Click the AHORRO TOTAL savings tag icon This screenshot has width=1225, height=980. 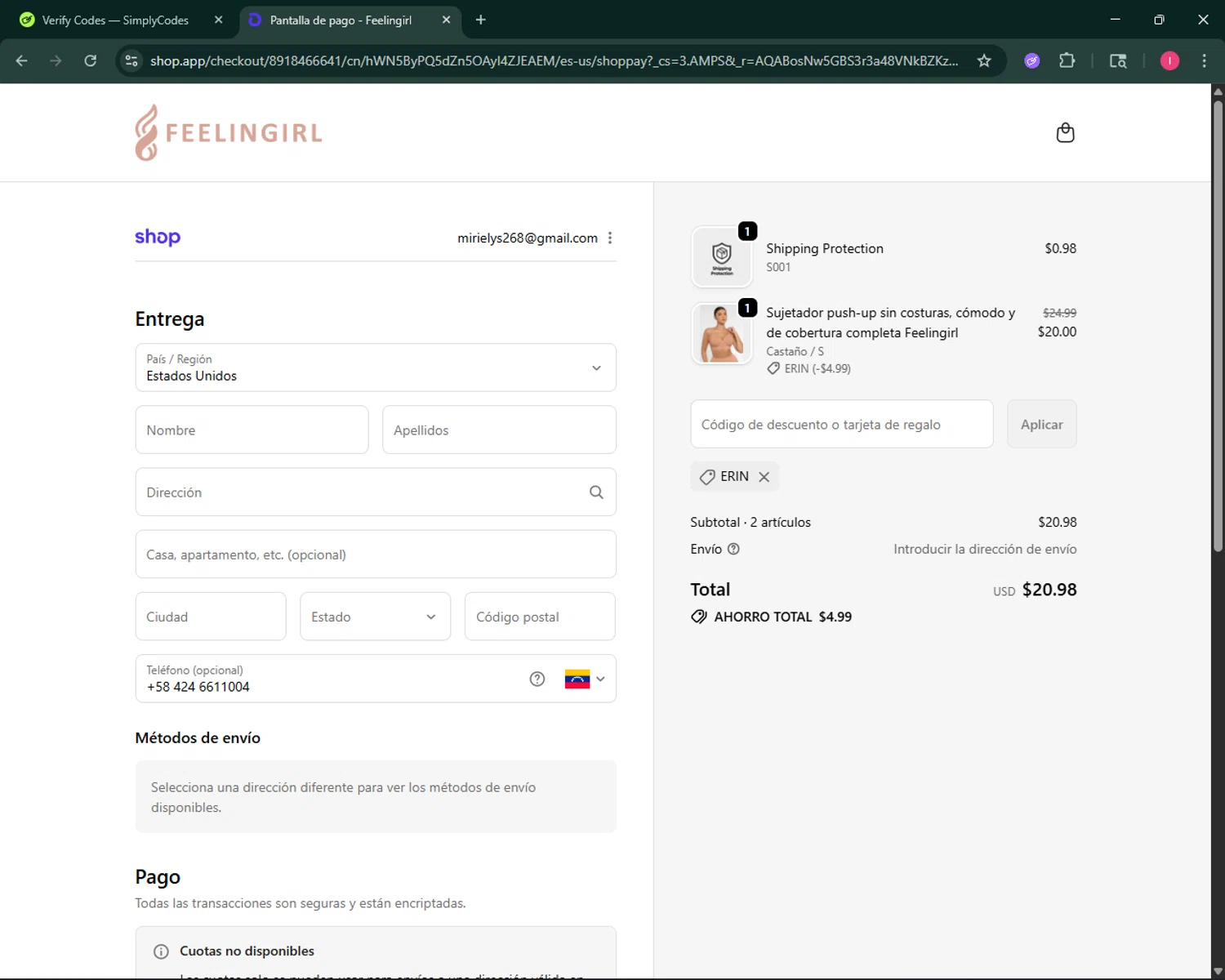point(699,617)
